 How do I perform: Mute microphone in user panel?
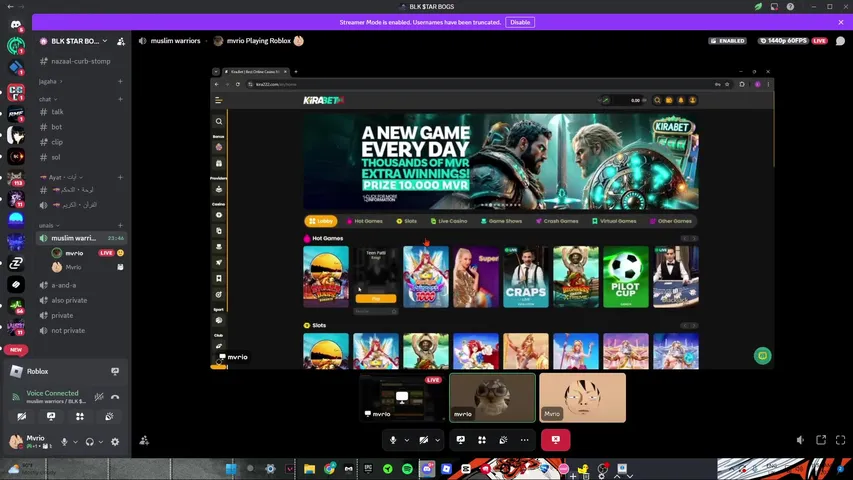point(64,442)
